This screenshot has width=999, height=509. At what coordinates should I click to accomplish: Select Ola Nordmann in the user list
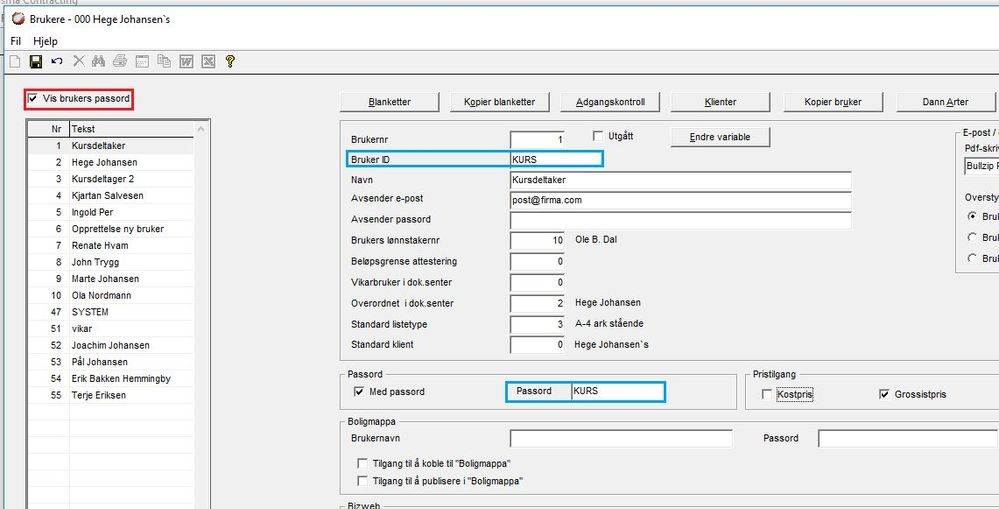pyautogui.click(x=110, y=295)
